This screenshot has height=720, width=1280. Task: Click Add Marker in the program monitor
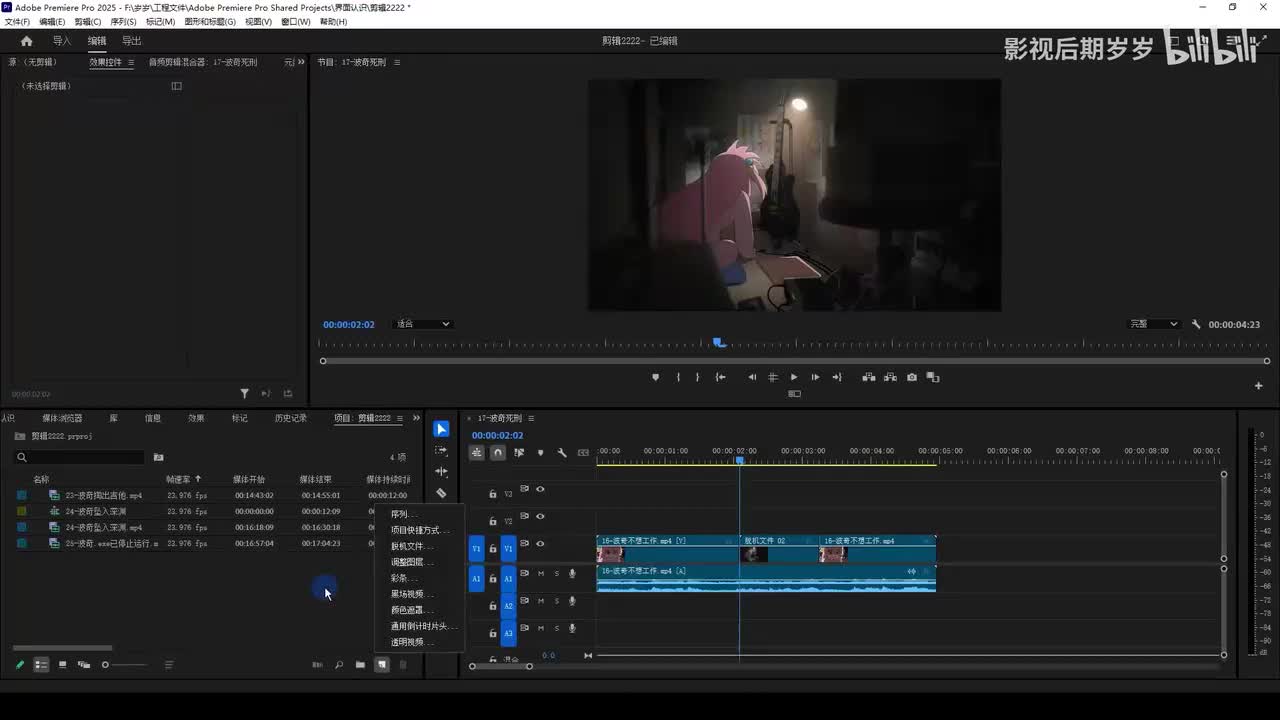tap(655, 377)
